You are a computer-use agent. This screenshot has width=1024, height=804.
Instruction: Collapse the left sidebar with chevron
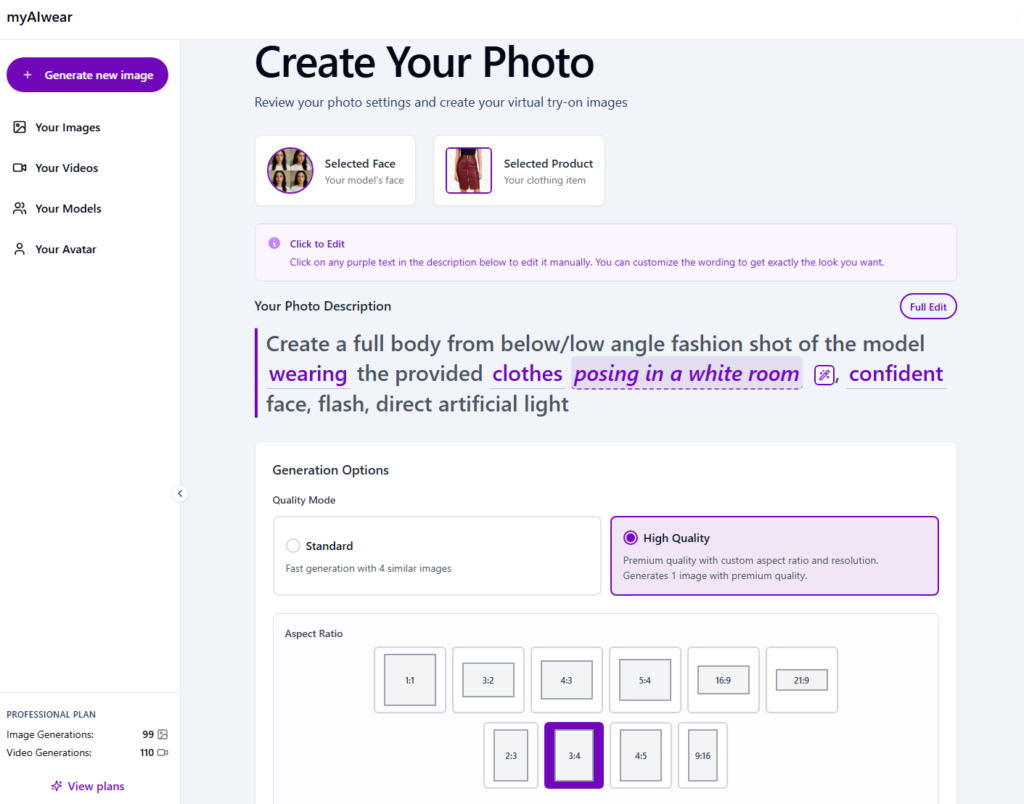point(180,493)
